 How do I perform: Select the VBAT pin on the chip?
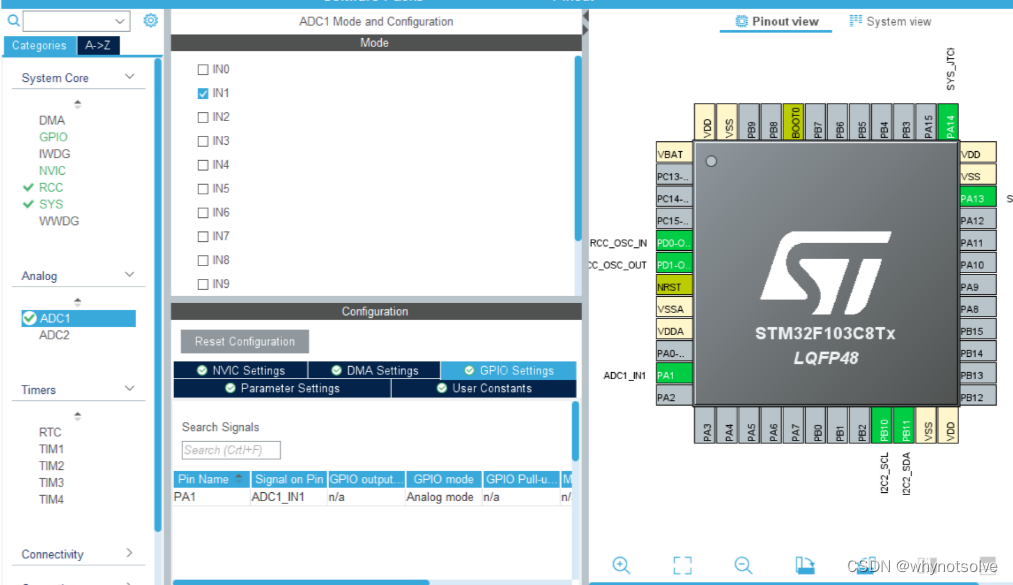[x=674, y=154]
